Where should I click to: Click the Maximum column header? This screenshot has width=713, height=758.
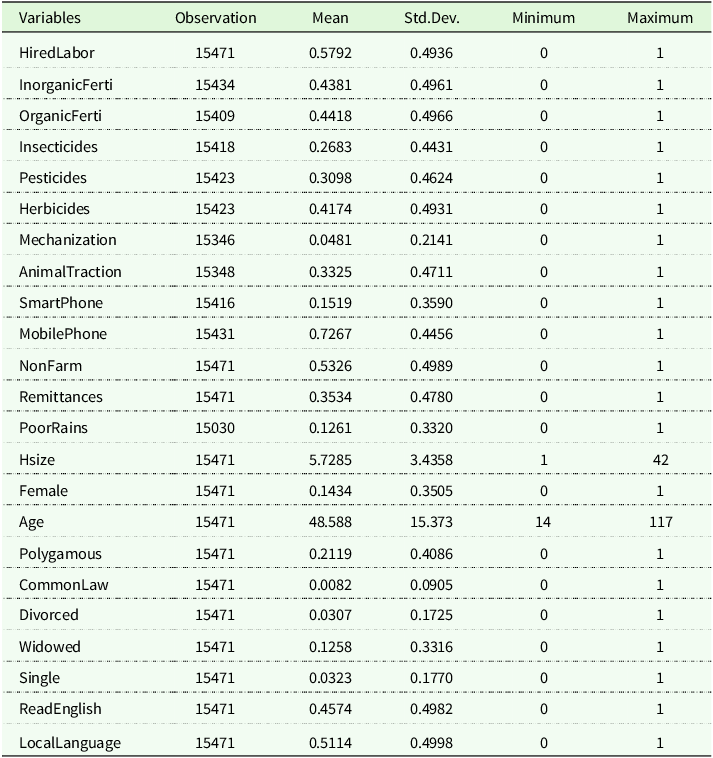(660, 18)
